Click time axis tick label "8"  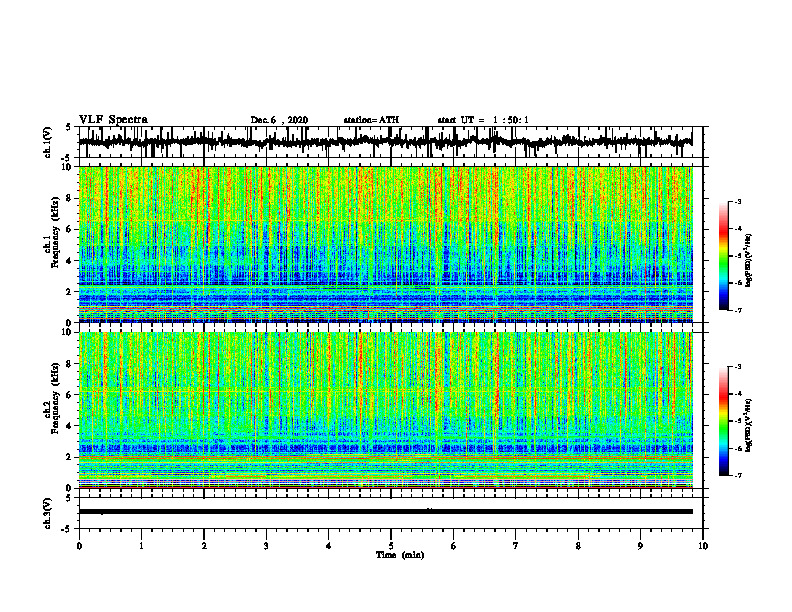click(x=578, y=546)
